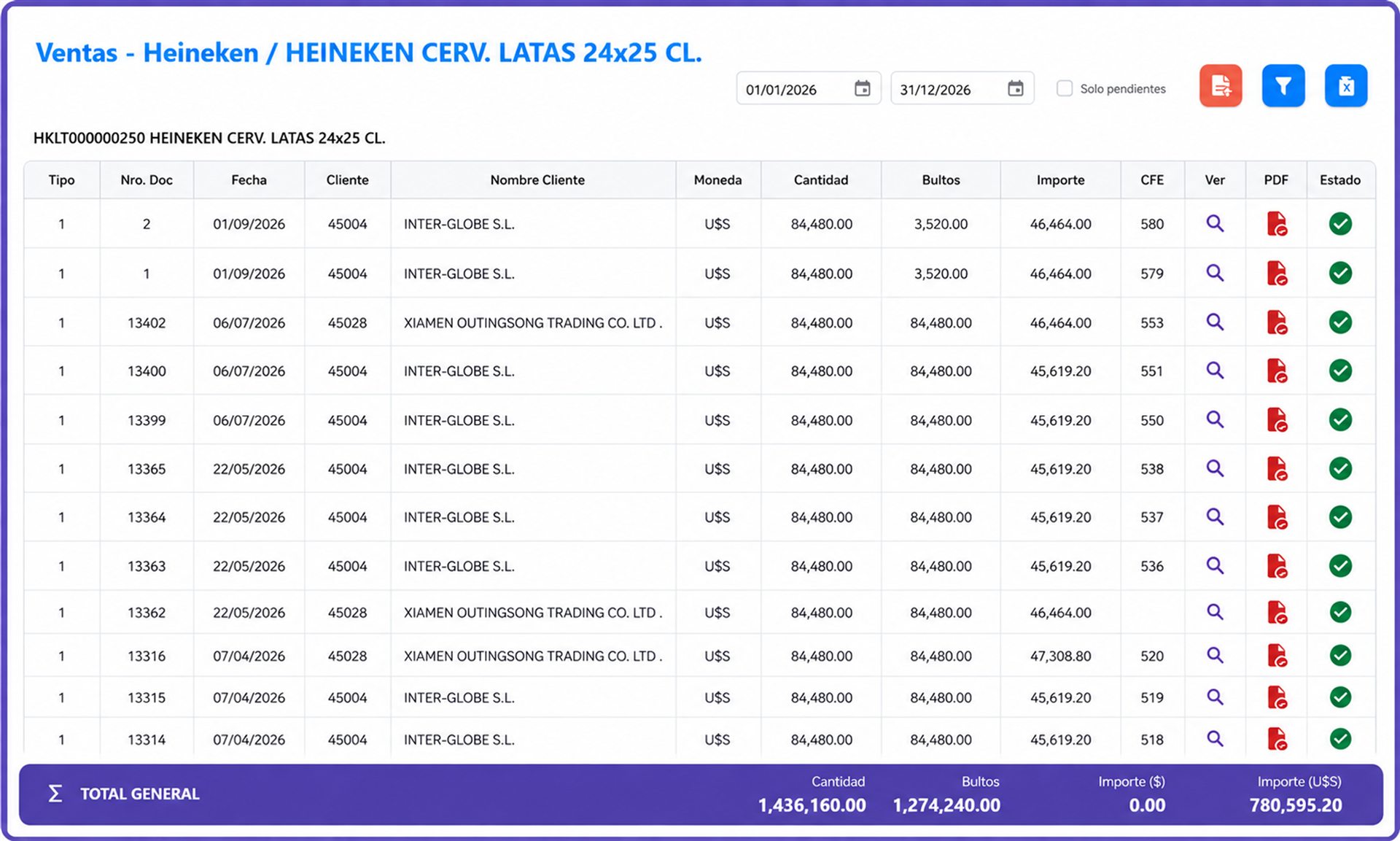Open PDF for document 13363

tap(1277, 566)
